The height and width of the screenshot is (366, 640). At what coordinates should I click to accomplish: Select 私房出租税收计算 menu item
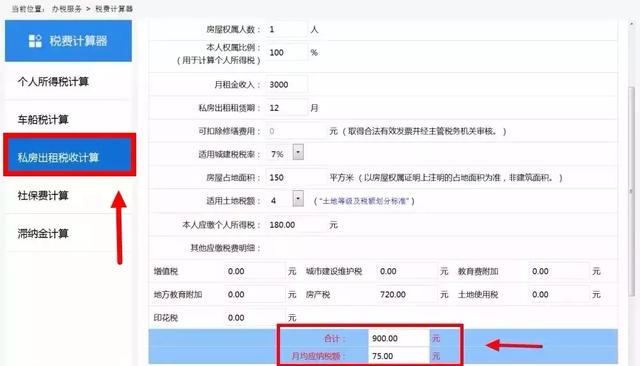pos(69,157)
